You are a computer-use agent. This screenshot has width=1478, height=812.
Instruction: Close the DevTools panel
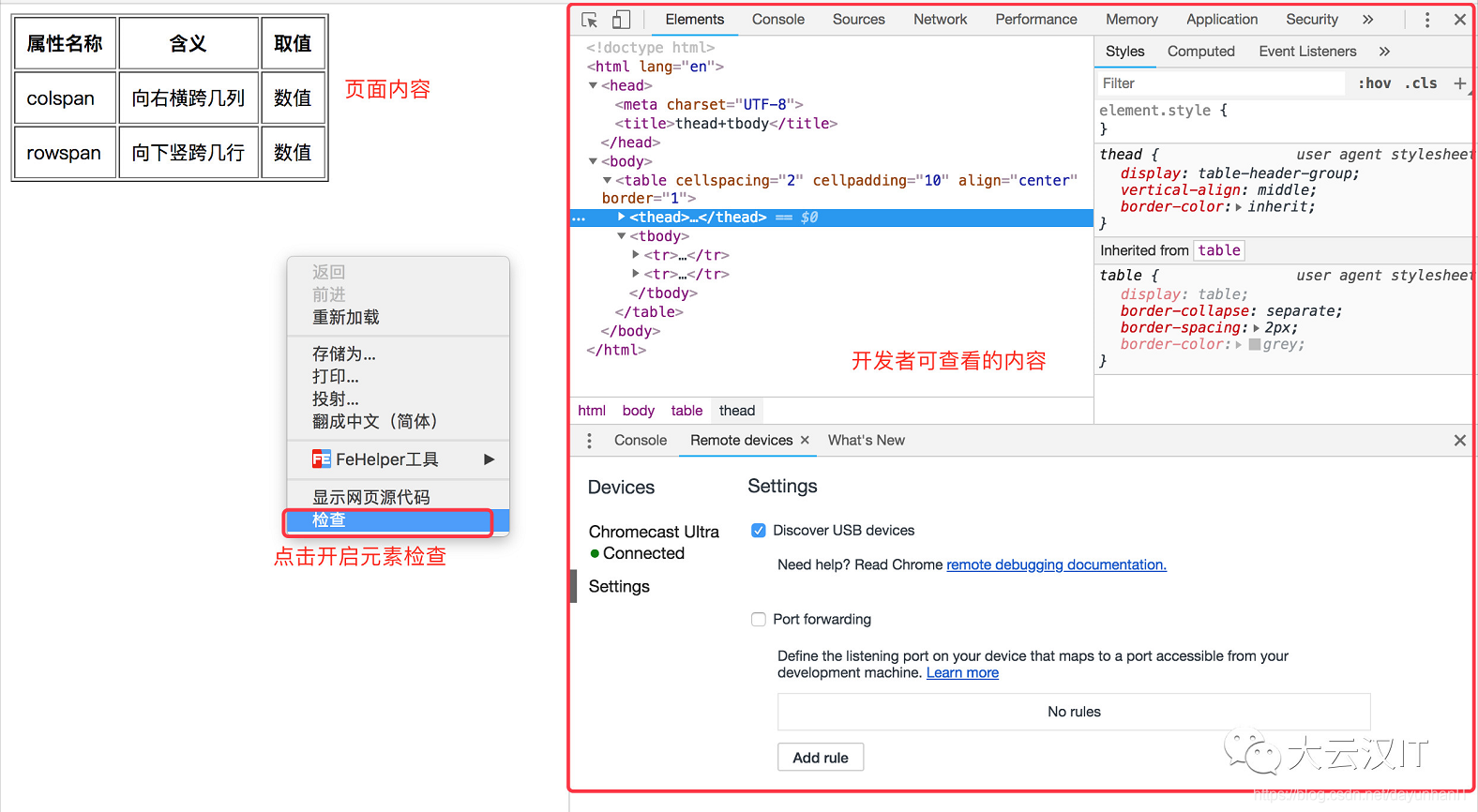tap(1460, 20)
